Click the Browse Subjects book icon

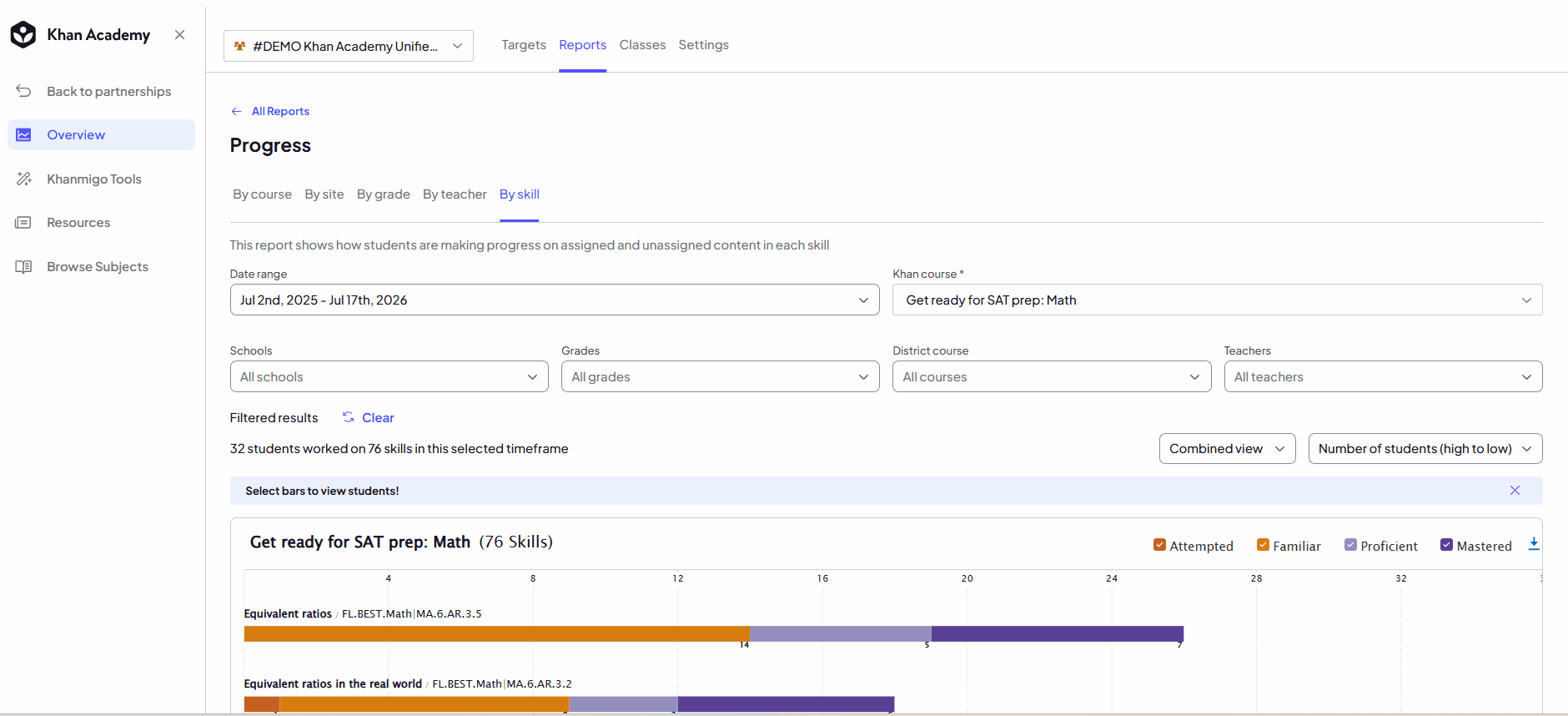(x=23, y=267)
